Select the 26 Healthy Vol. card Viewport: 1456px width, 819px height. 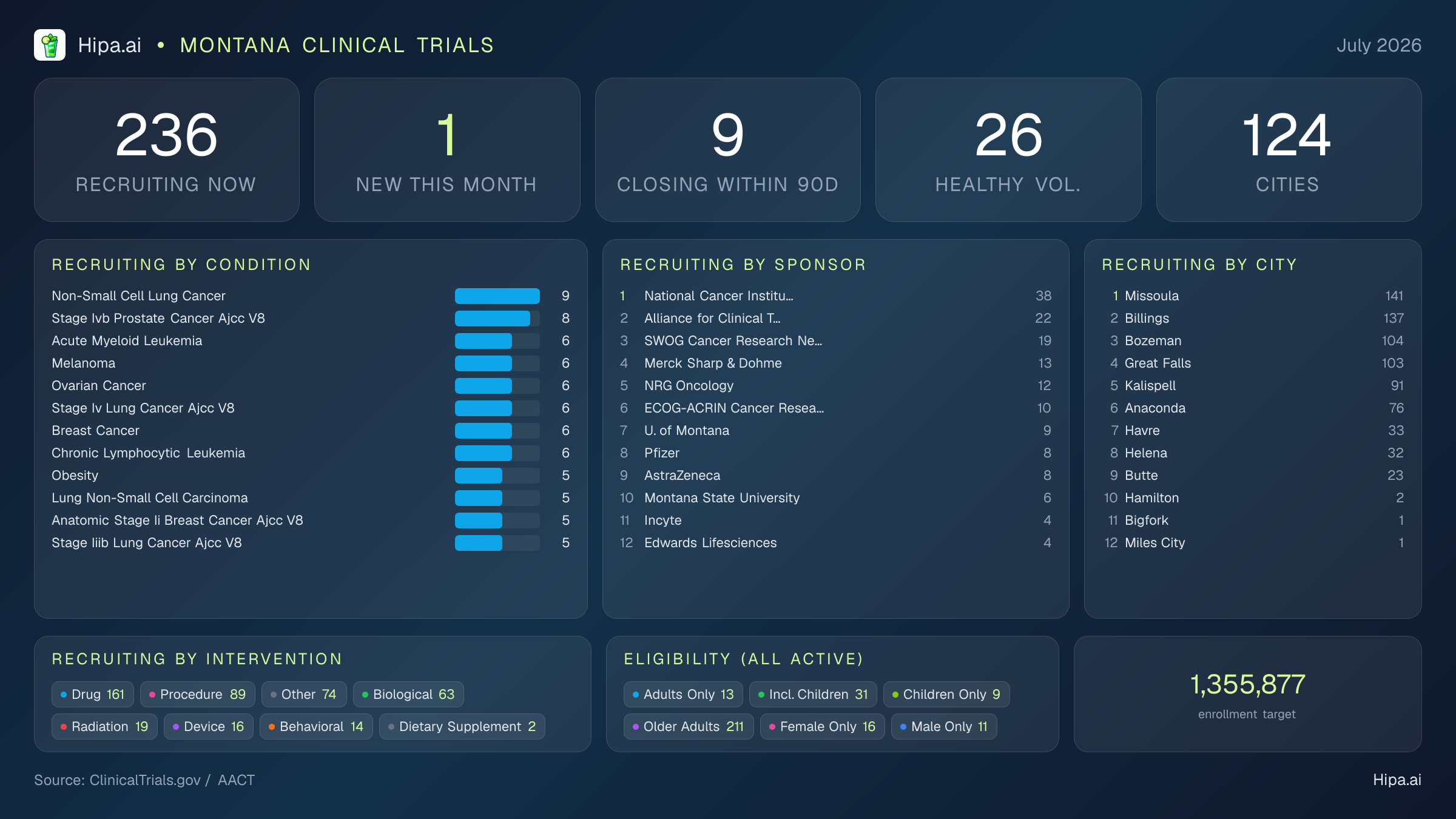[x=1008, y=150]
